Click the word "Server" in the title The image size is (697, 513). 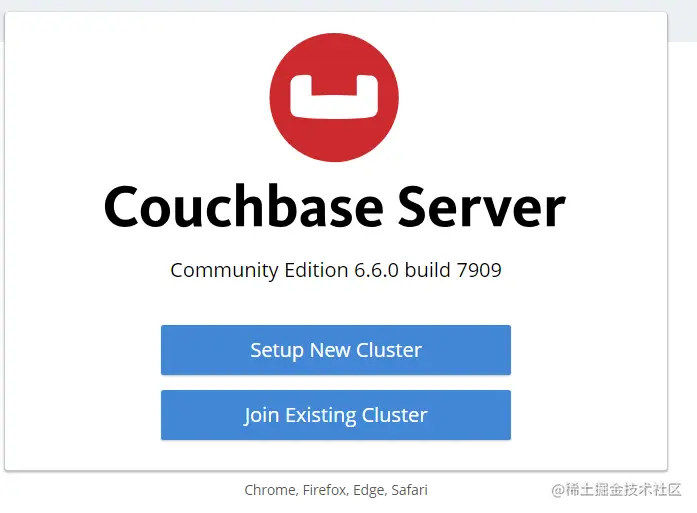tap(481, 207)
